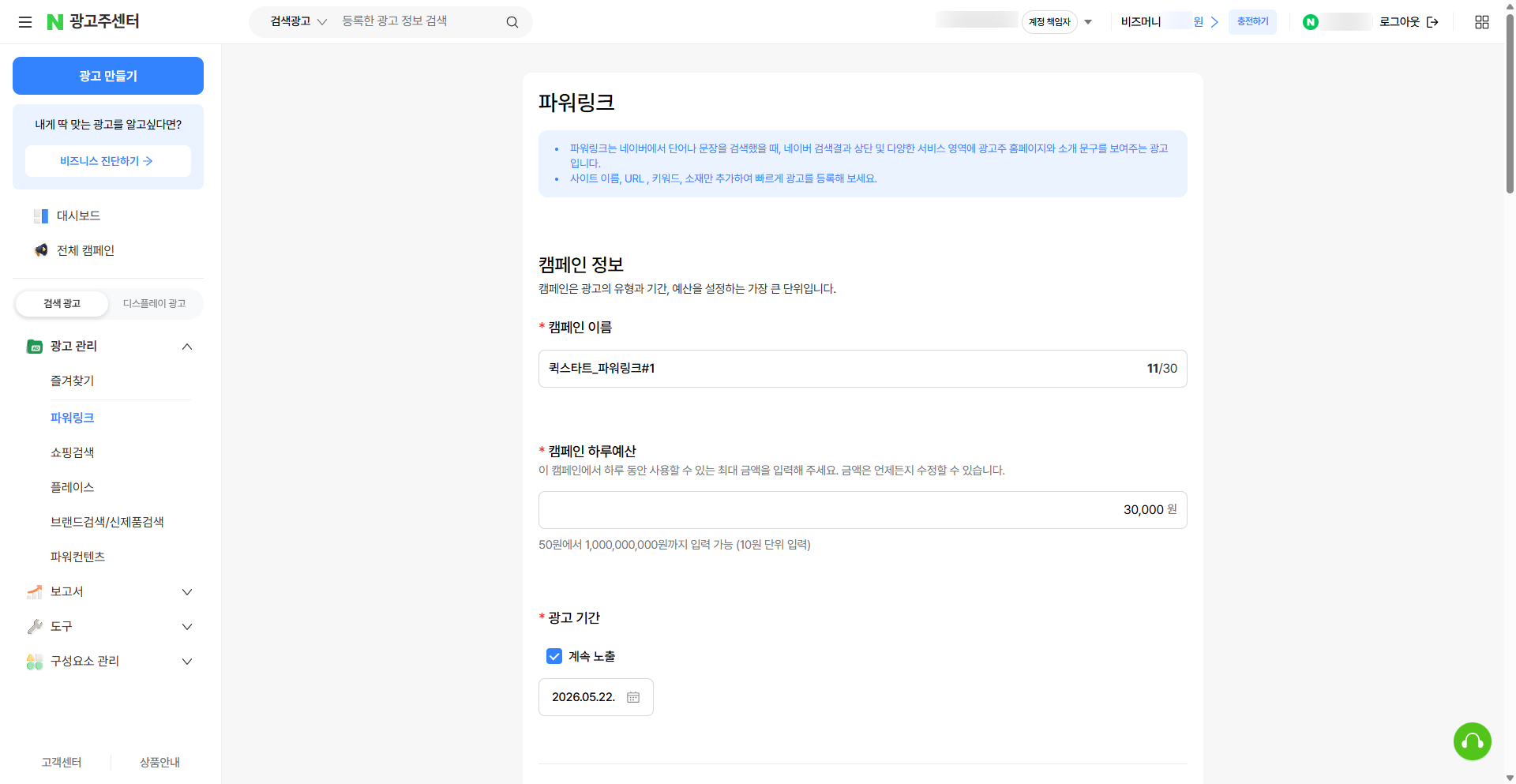Select 쇼핑검색 in the sidebar
The height and width of the screenshot is (784, 1516).
pyautogui.click(x=73, y=452)
